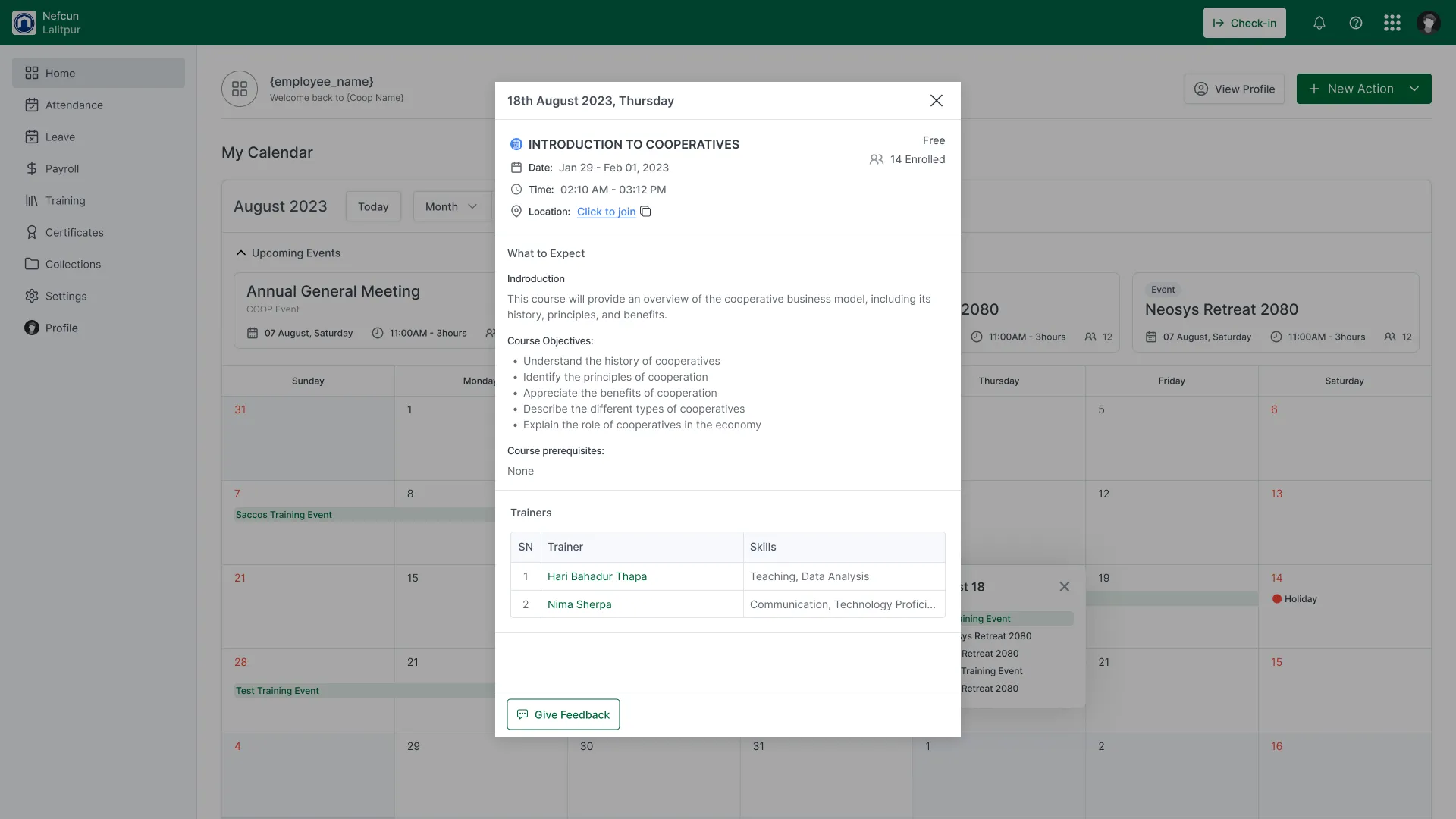Click the Skills column header
Image resolution: width=1456 pixels, height=819 pixels.
coord(844,547)
